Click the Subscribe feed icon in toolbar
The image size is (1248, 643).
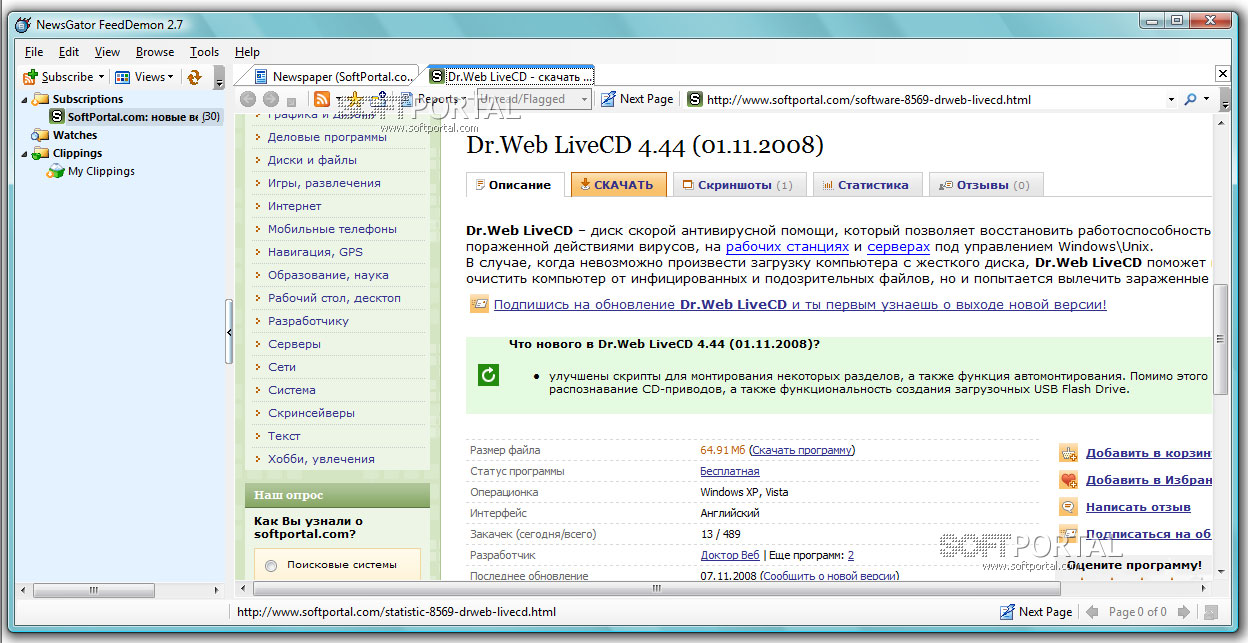click(30, 77)
